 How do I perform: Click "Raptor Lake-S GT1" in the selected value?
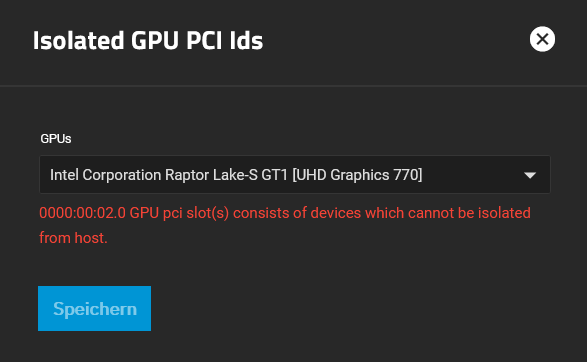226,175
